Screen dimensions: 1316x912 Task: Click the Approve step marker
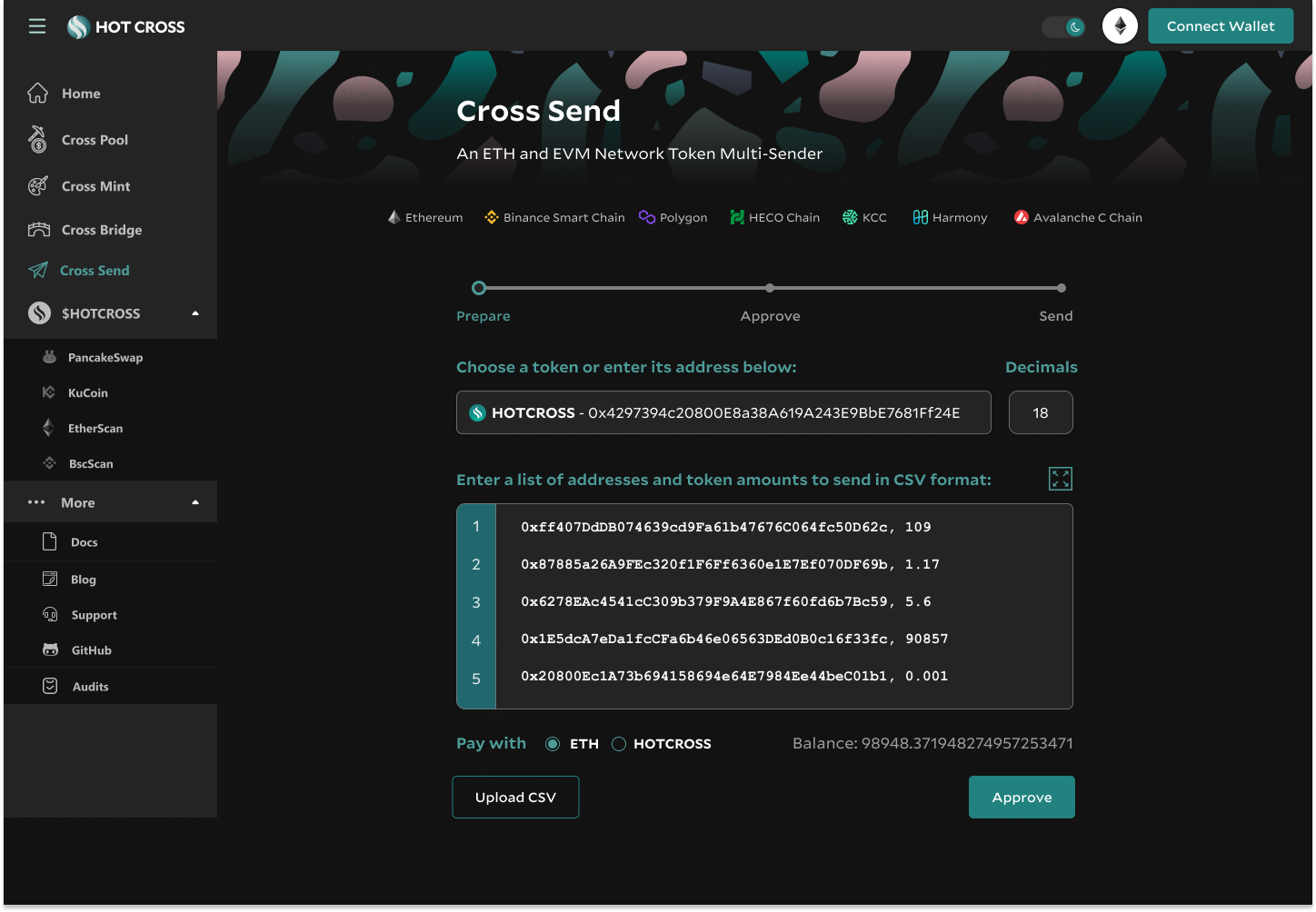tap(770, 288)
